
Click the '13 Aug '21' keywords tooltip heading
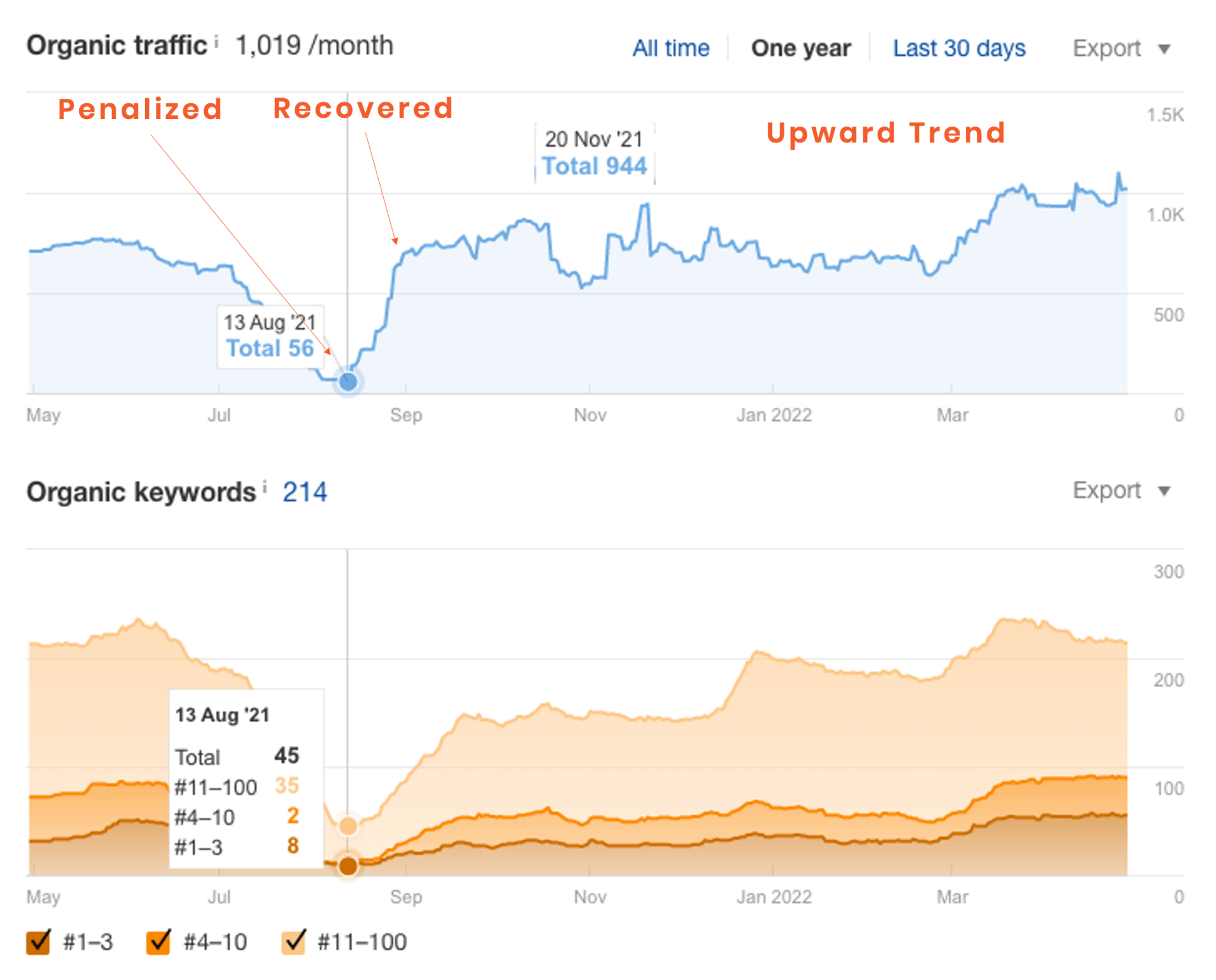(x=222, y=715)
